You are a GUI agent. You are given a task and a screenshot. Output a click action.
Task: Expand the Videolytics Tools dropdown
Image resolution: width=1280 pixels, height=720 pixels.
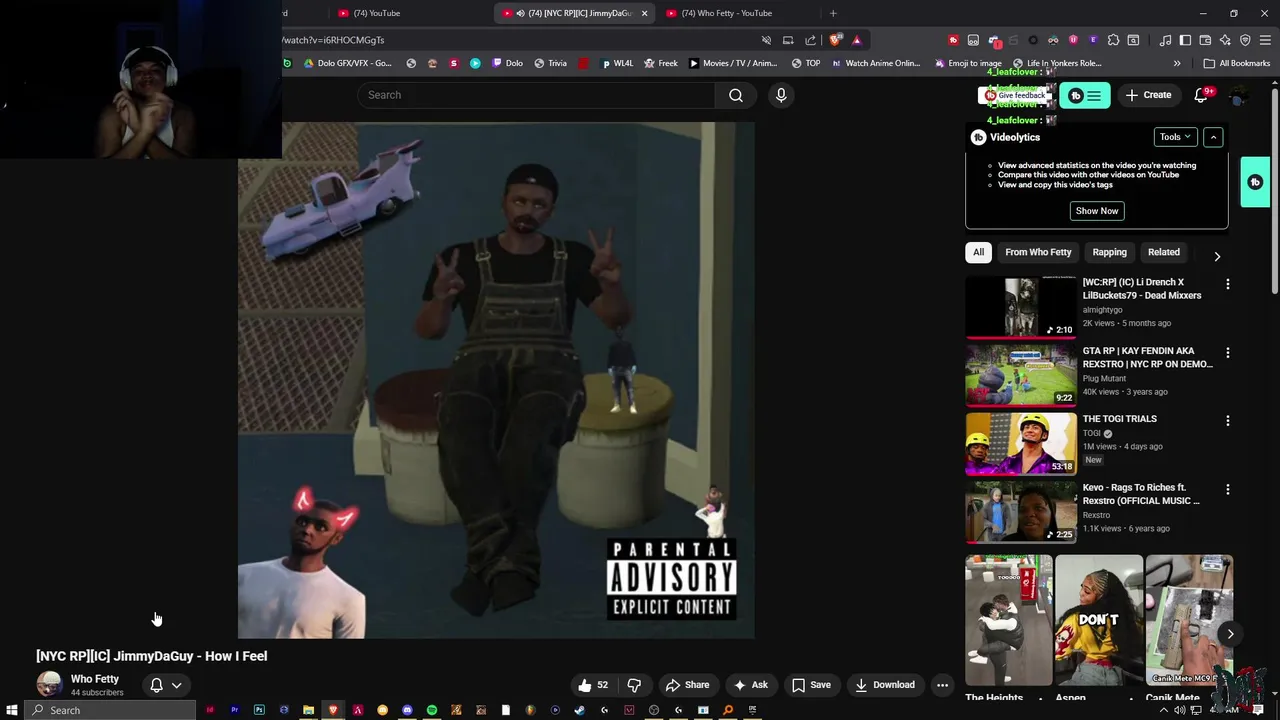coord(1174,137)
